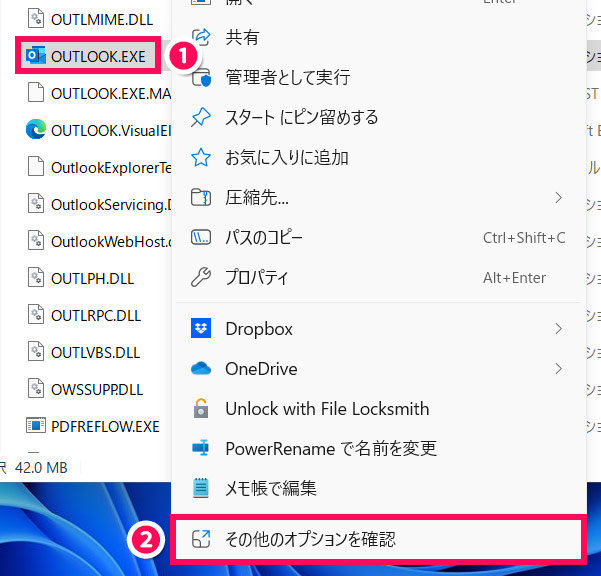This screenshot has width=601, height=576.
Task: Click the DLL icon of OUTLRPC.DLL
Action: coord(36,315)
